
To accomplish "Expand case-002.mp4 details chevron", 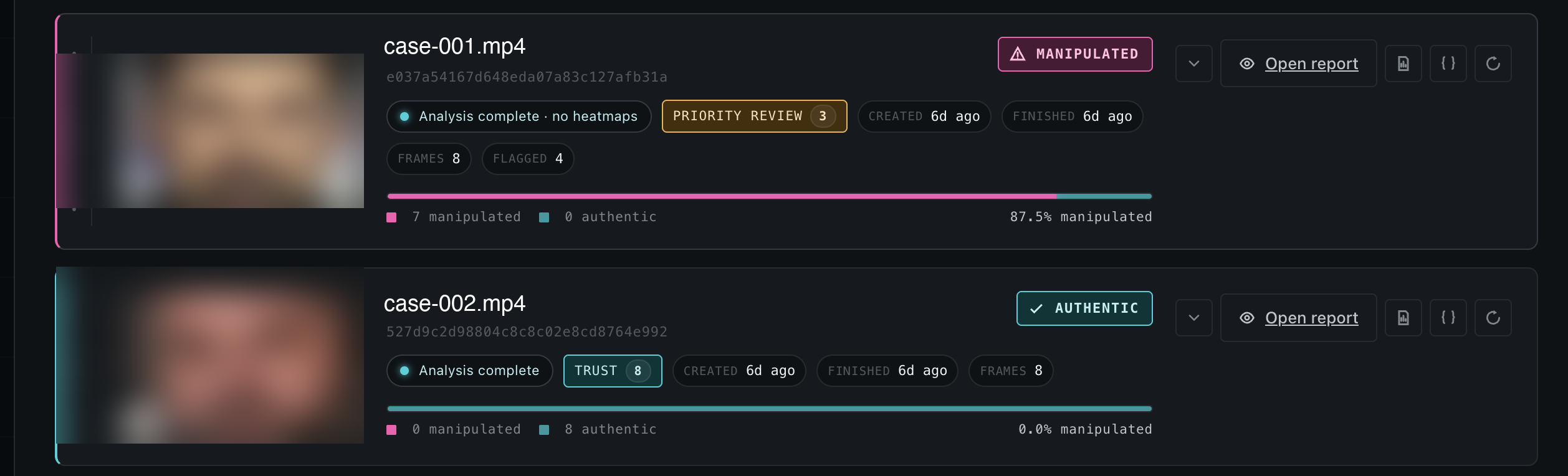I will 1194,318.
